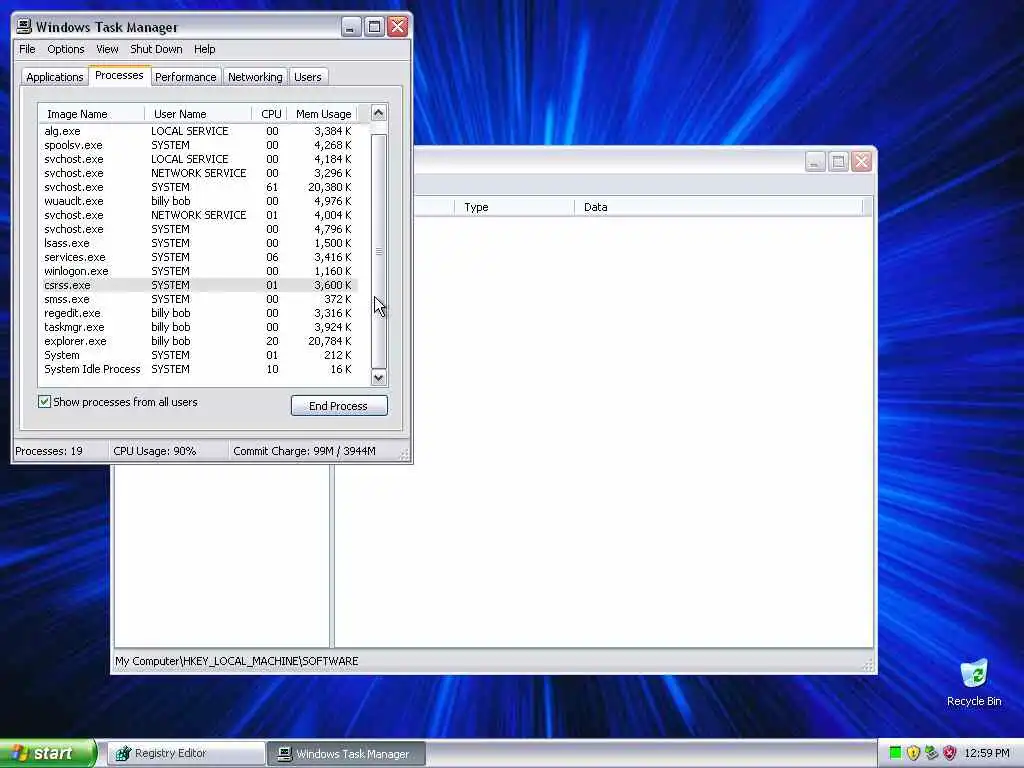The height and width of the screenshot is (768, 1024).
Task: Select the wuauclt.exe process
Action: click(198, 201)
